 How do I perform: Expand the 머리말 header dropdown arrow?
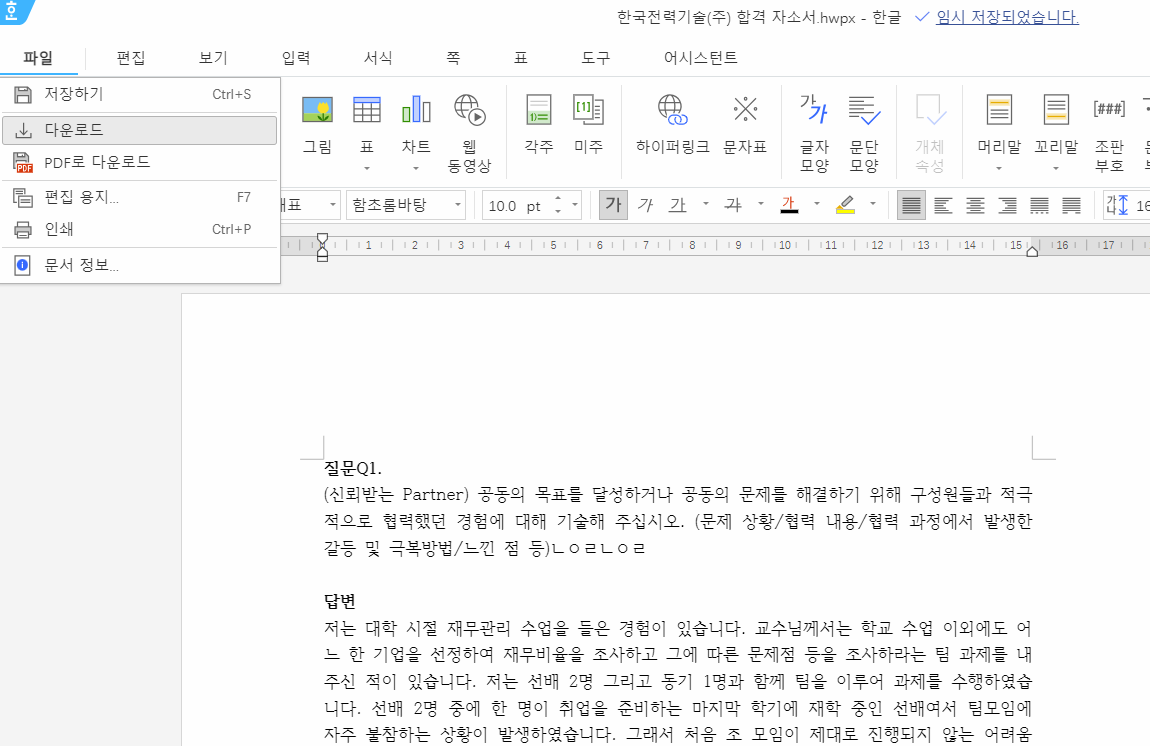pyautogui.click(x=999, y=169)
